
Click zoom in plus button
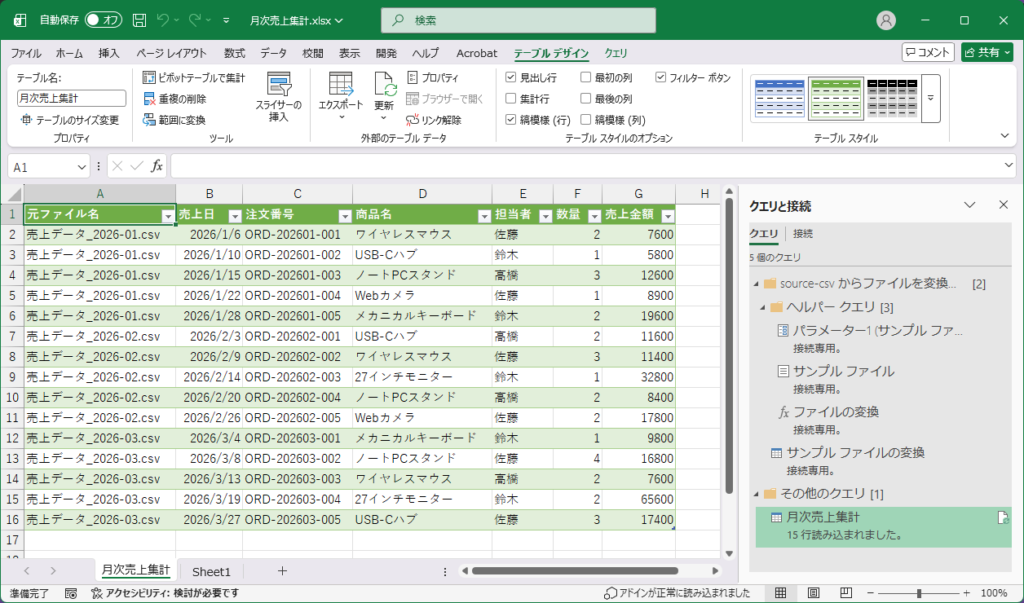(x=967, y=593)
